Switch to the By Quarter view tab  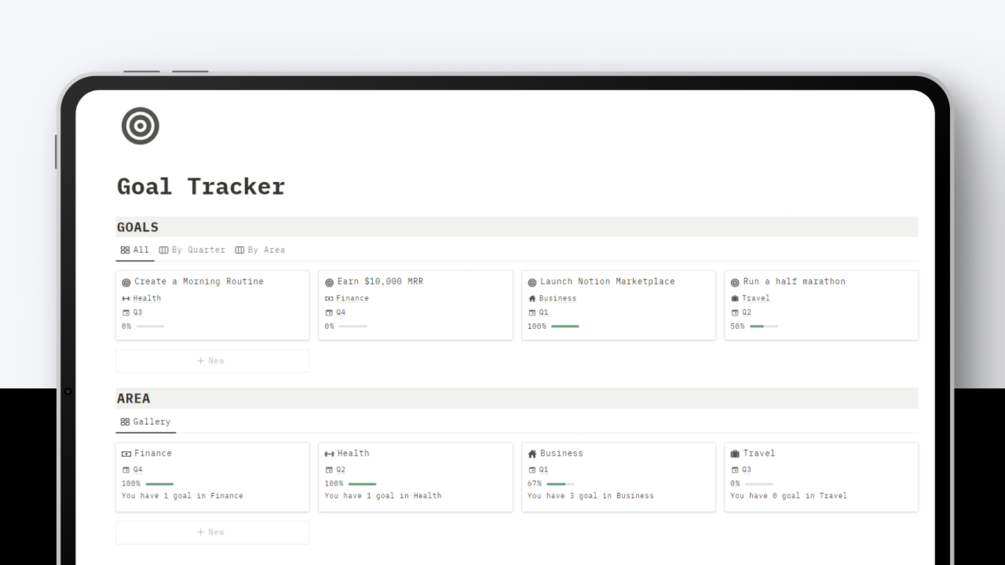[x=192, y=250]
